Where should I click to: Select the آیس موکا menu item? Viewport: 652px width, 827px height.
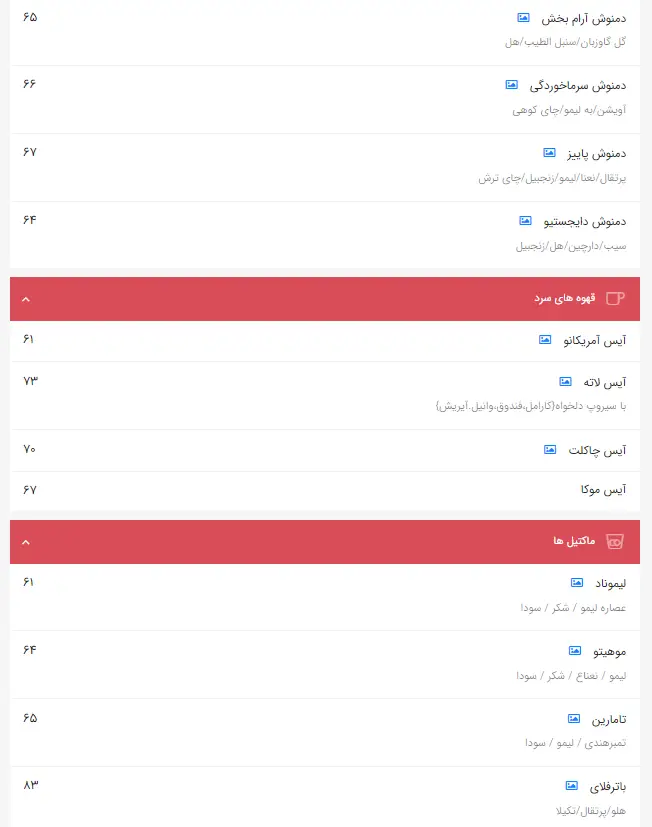coord(603,491)
